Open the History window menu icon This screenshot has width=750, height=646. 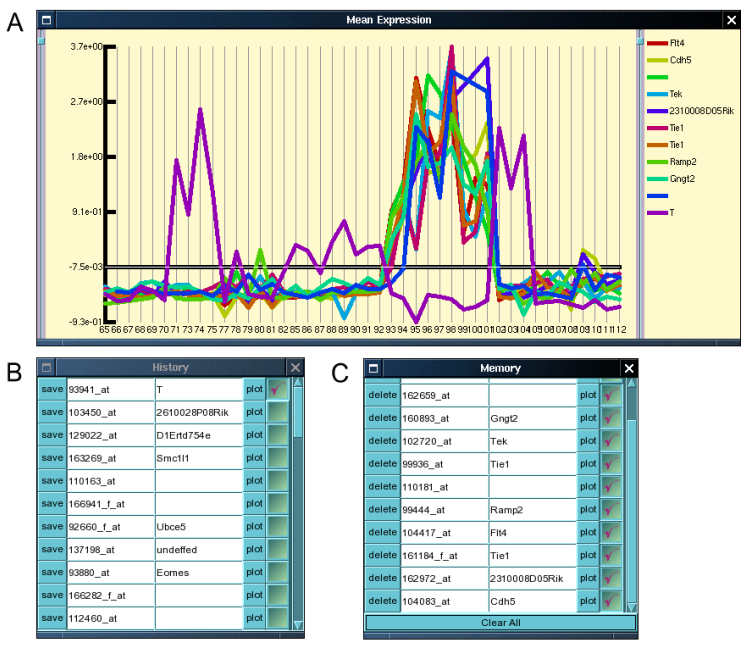pyautogui.click(x=46, y=368)
